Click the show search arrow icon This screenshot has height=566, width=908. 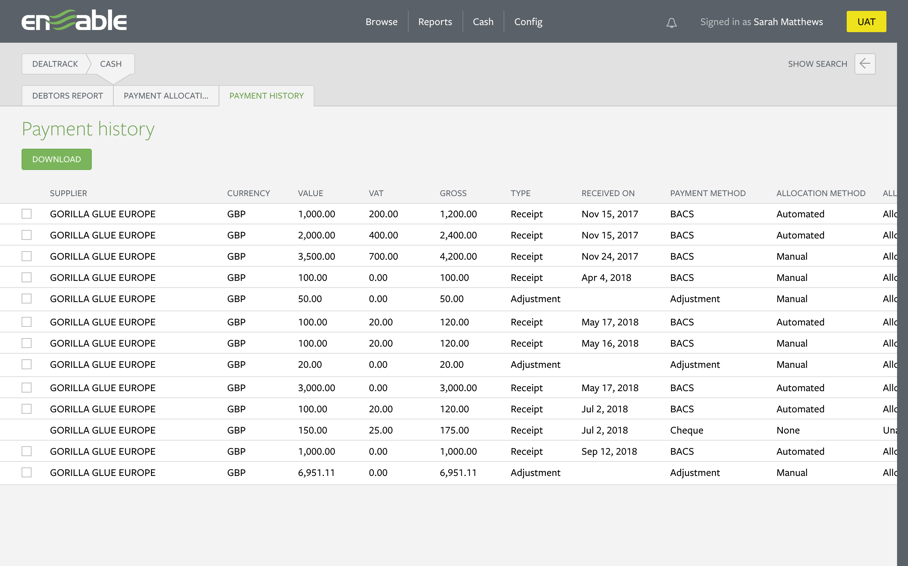865,64
